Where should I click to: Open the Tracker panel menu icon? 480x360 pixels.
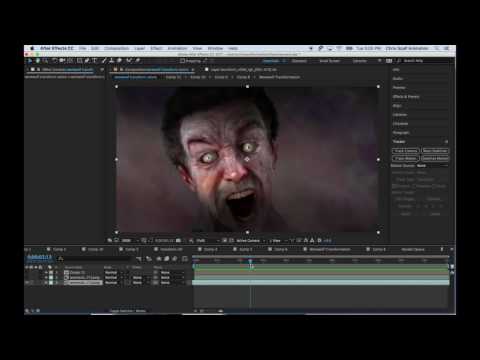(x=446, y=142)
